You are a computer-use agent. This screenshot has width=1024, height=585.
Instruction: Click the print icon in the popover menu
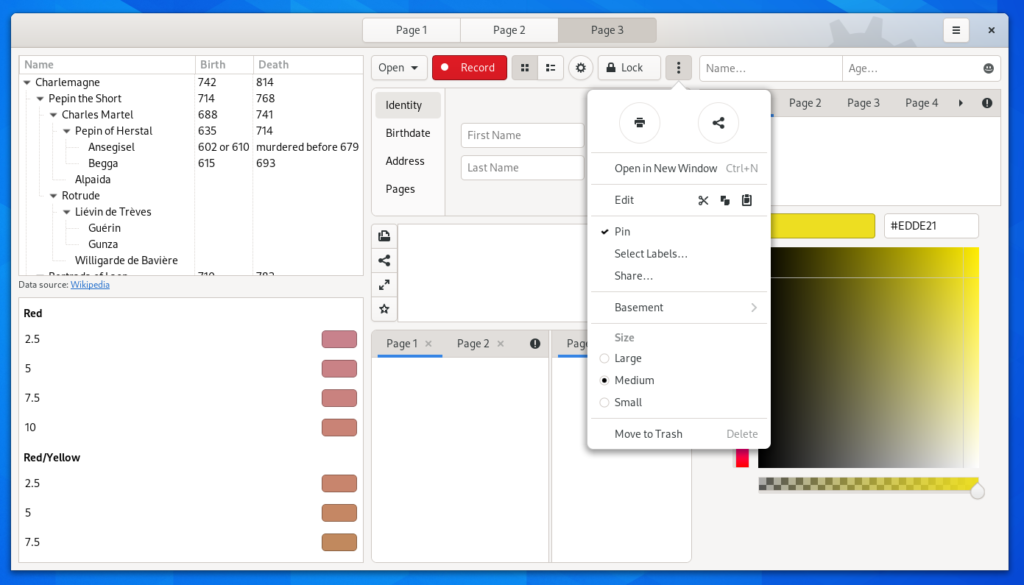[640, 124]
